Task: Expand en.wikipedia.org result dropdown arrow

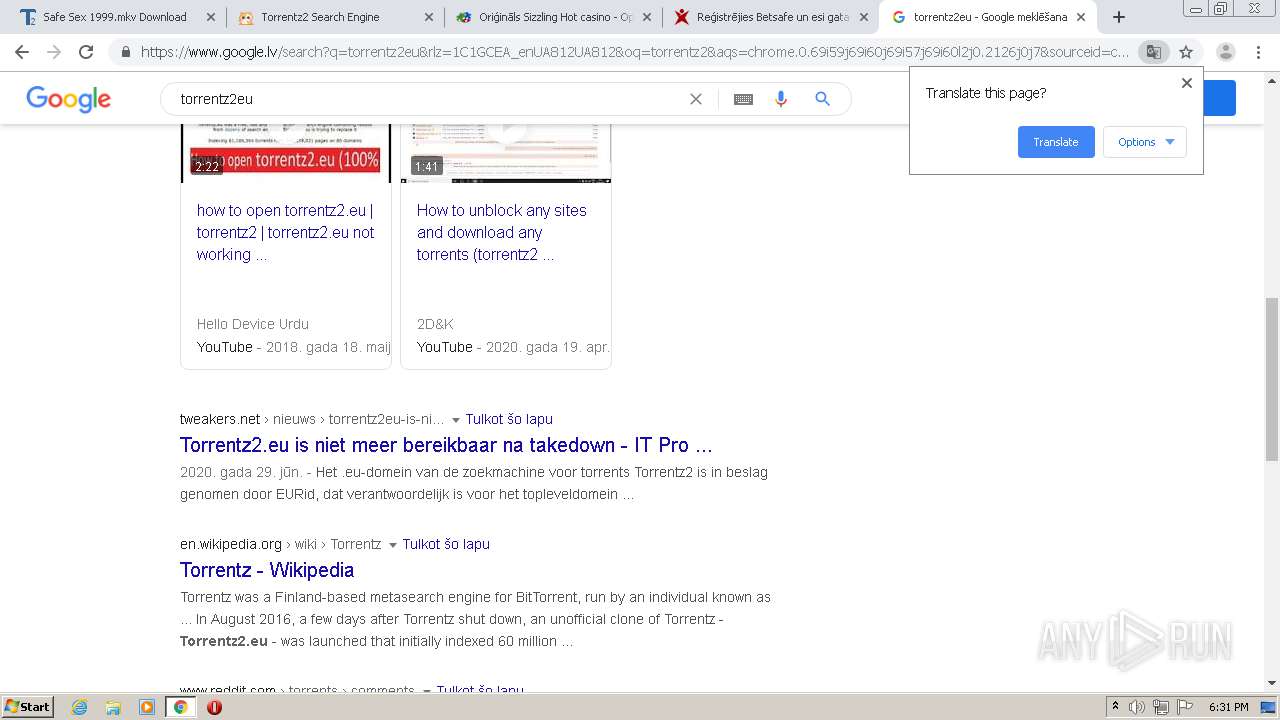Action: (393, 545)
